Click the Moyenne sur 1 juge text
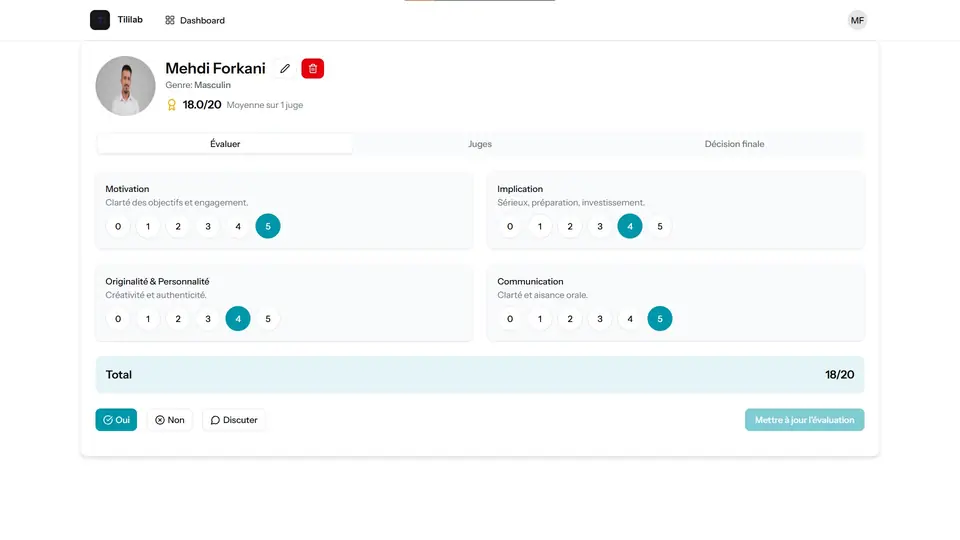Viewport: 960px width, 540px height. (265, 105)
